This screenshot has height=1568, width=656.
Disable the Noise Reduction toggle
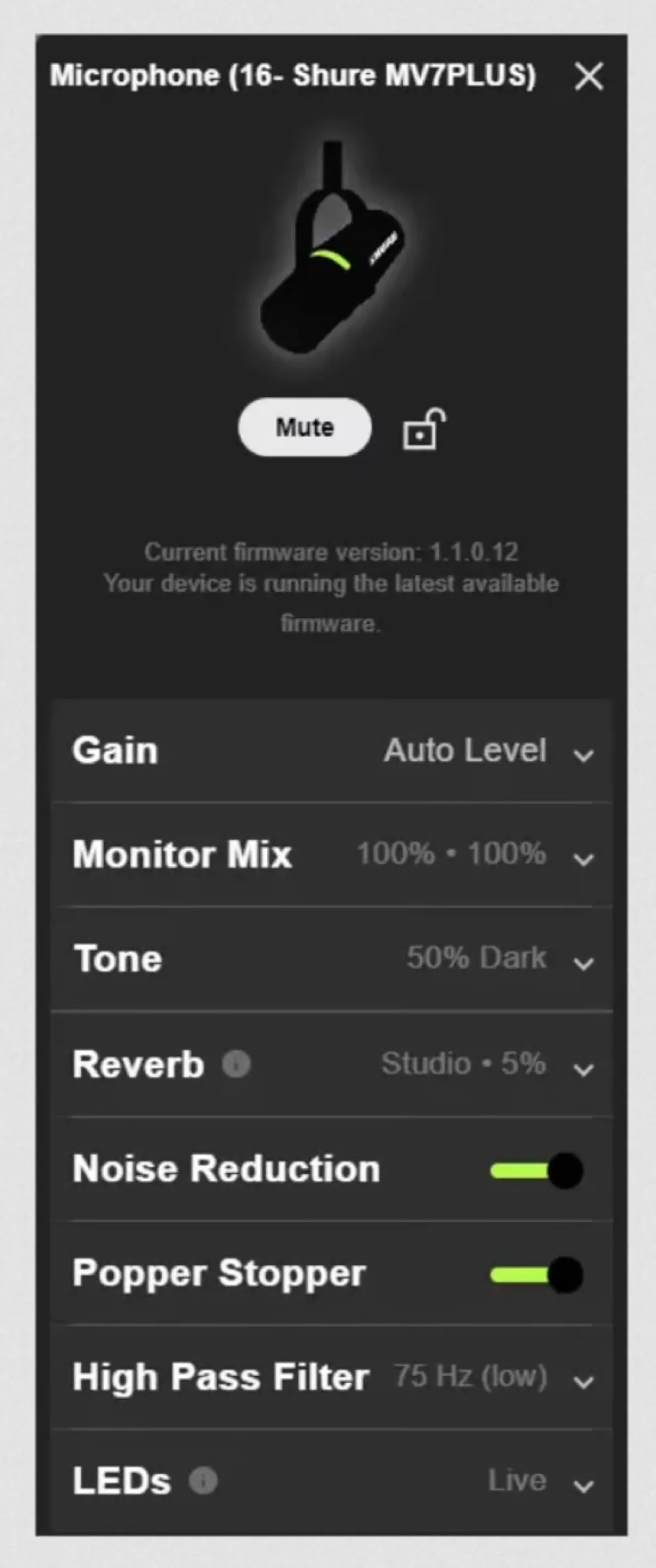click(x=537, y=1169)
